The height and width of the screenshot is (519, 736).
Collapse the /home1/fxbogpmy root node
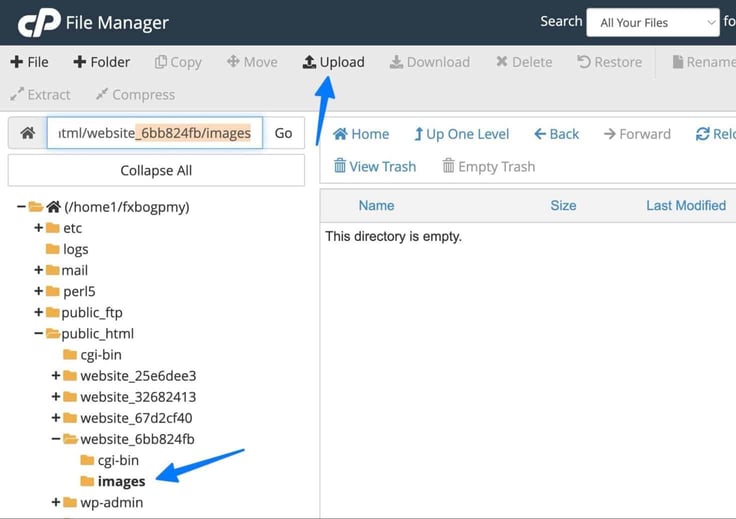click(21, 206)
